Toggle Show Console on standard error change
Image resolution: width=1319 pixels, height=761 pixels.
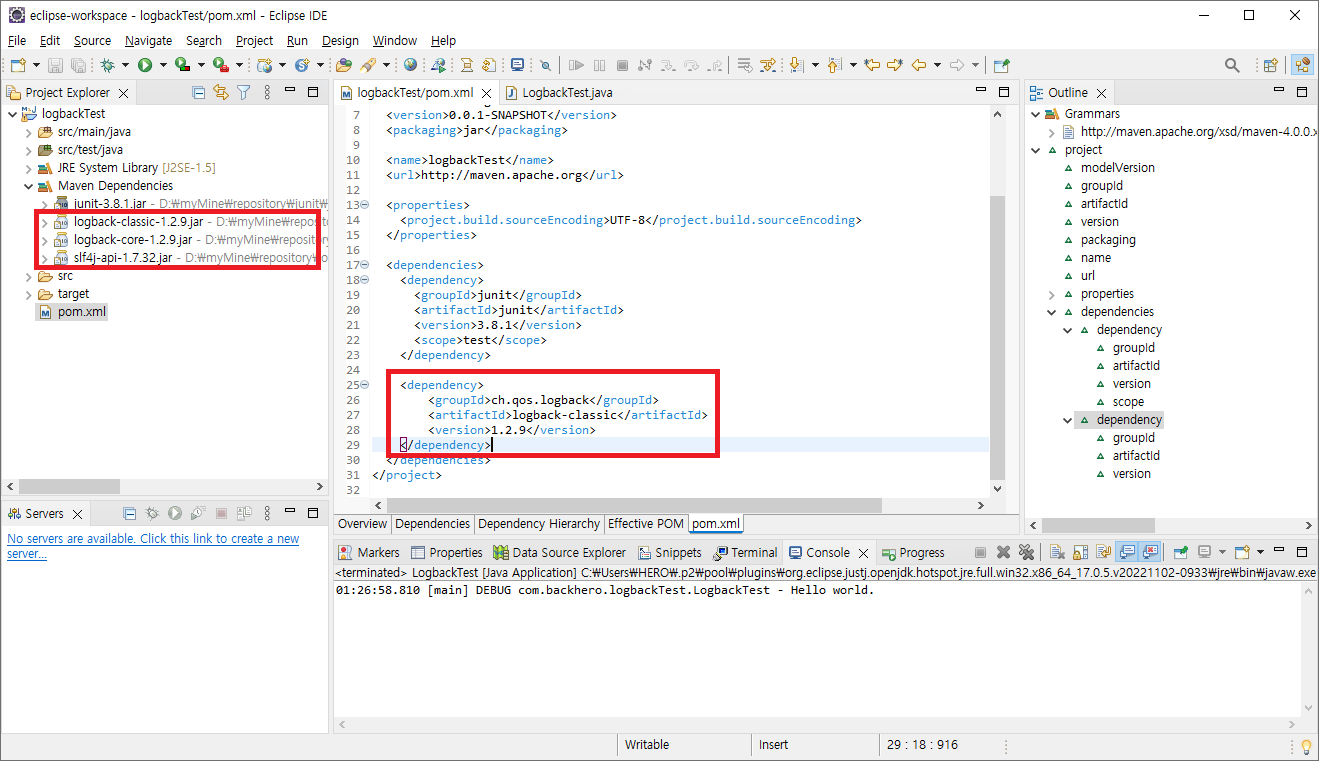pyautogui.click(x=1150, y=552)
